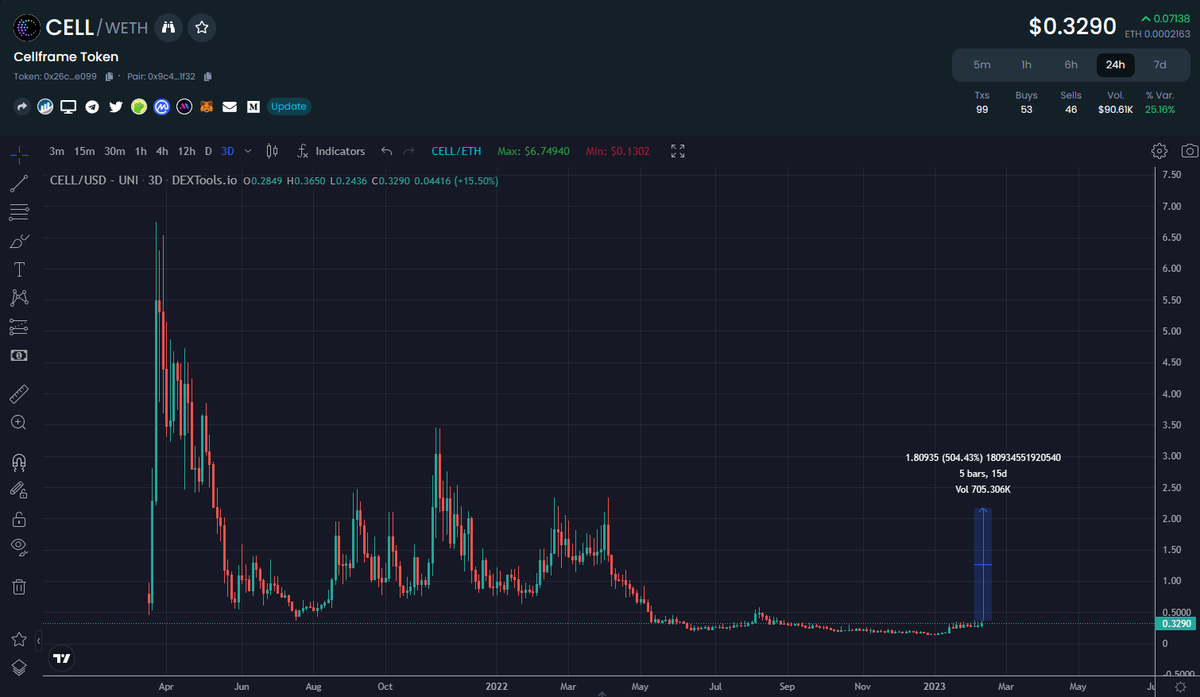Select the XABCD patterns tool
Image resolution: width=1200 pixels, height=697 pixels.
(x=19, y=298)
